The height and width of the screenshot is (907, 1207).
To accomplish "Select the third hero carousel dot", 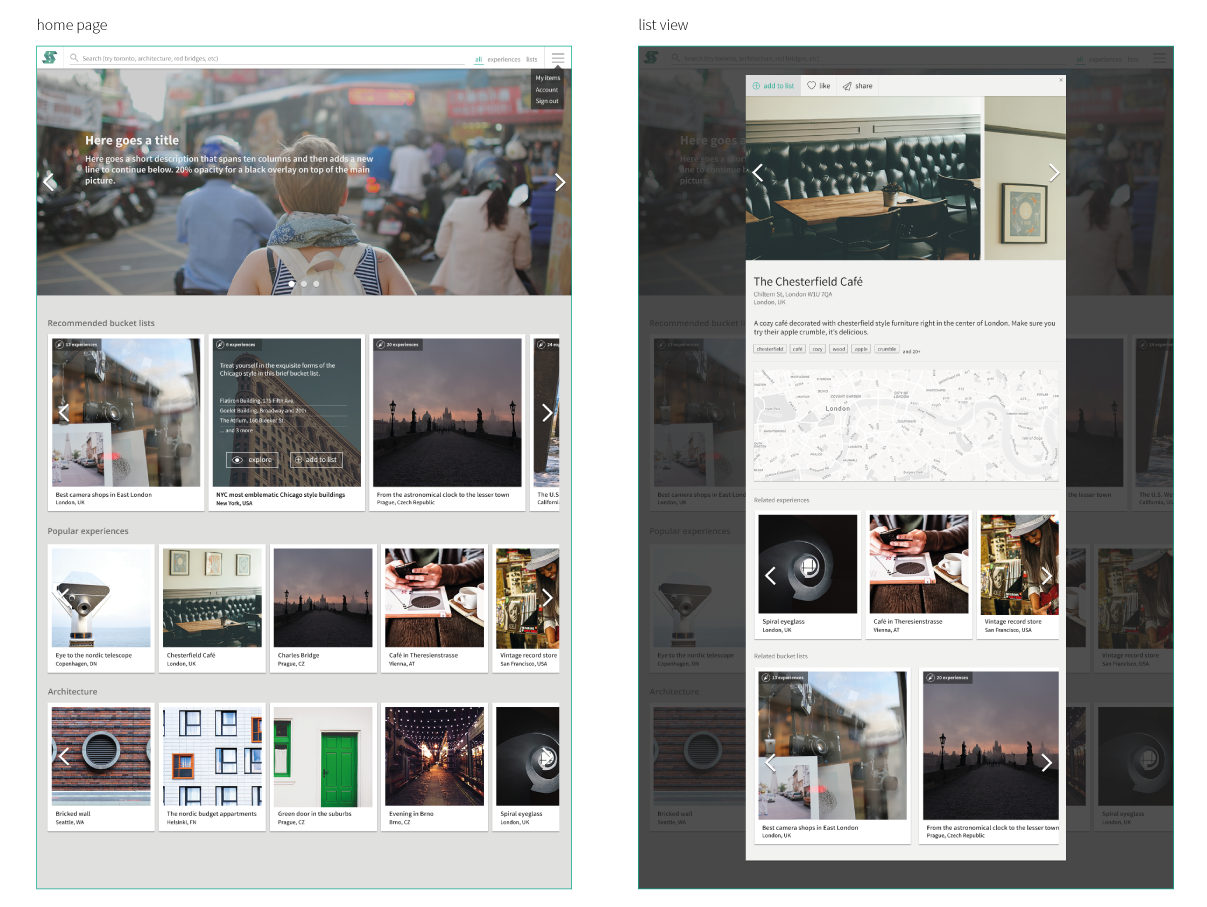I will point(316,284).
